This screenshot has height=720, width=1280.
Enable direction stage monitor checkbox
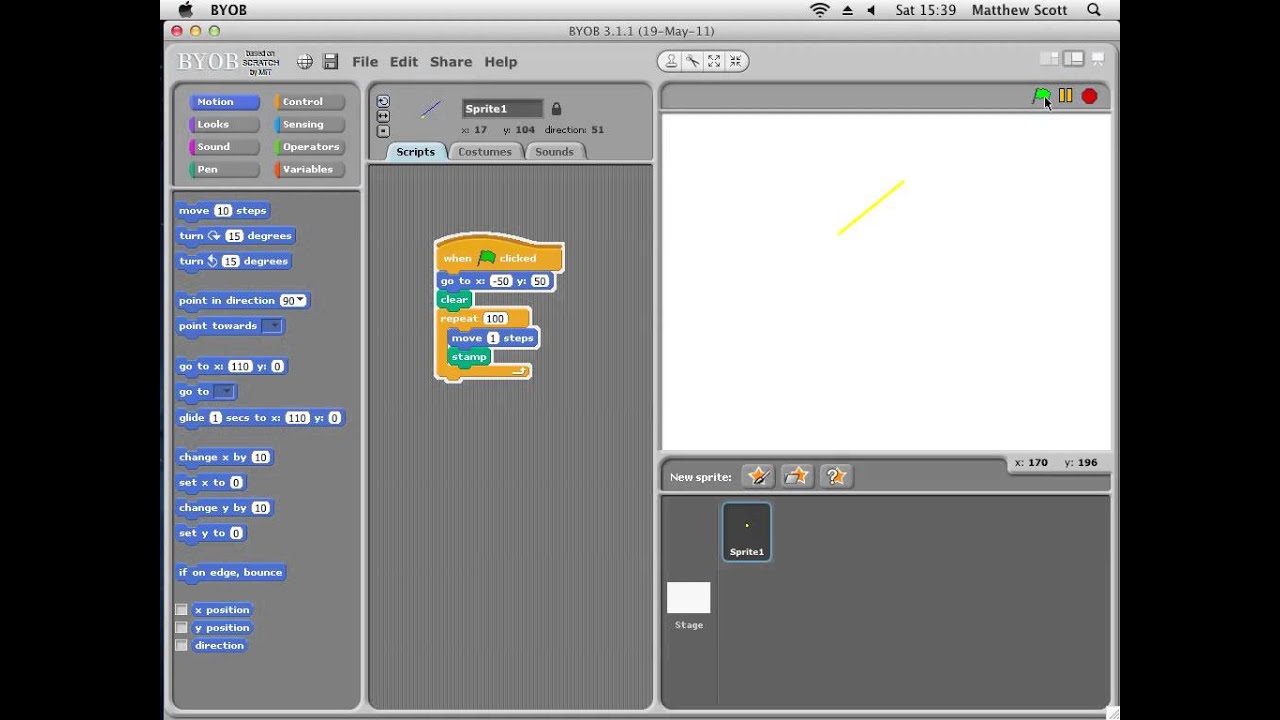pos(181,646)
